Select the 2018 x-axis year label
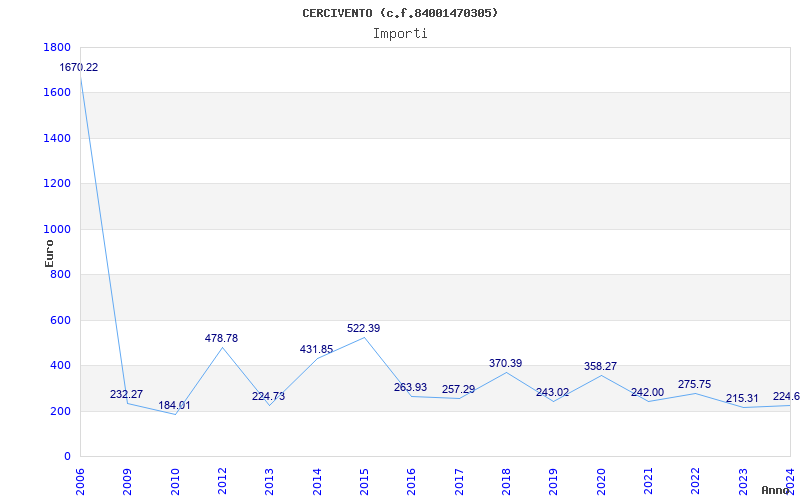The image size is (800, 500). pos(506,481)
